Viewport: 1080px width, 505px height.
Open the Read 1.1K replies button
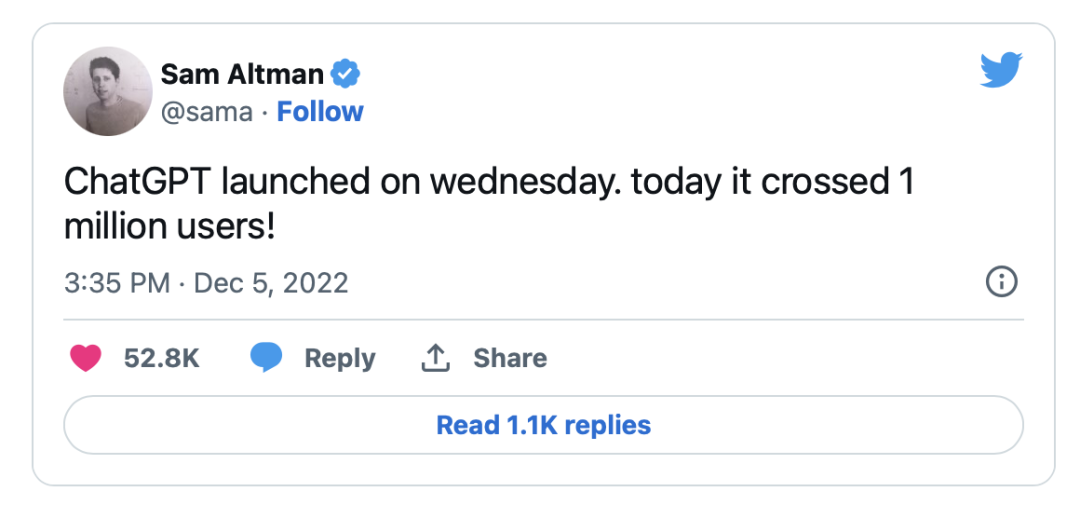[x=543, y=425]
